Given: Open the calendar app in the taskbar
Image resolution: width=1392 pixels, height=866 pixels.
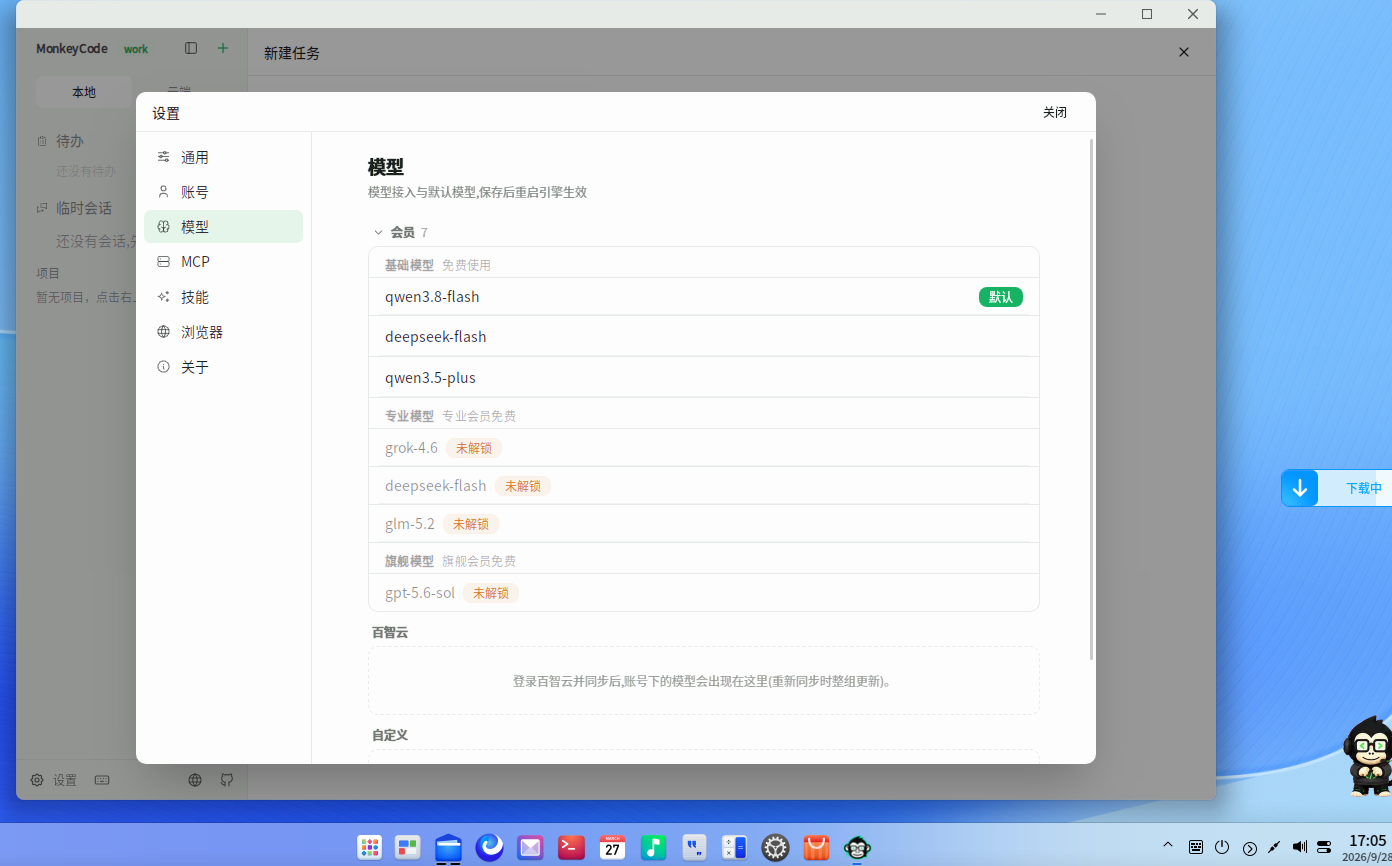Looking at the screenshot, I should 612,848.
